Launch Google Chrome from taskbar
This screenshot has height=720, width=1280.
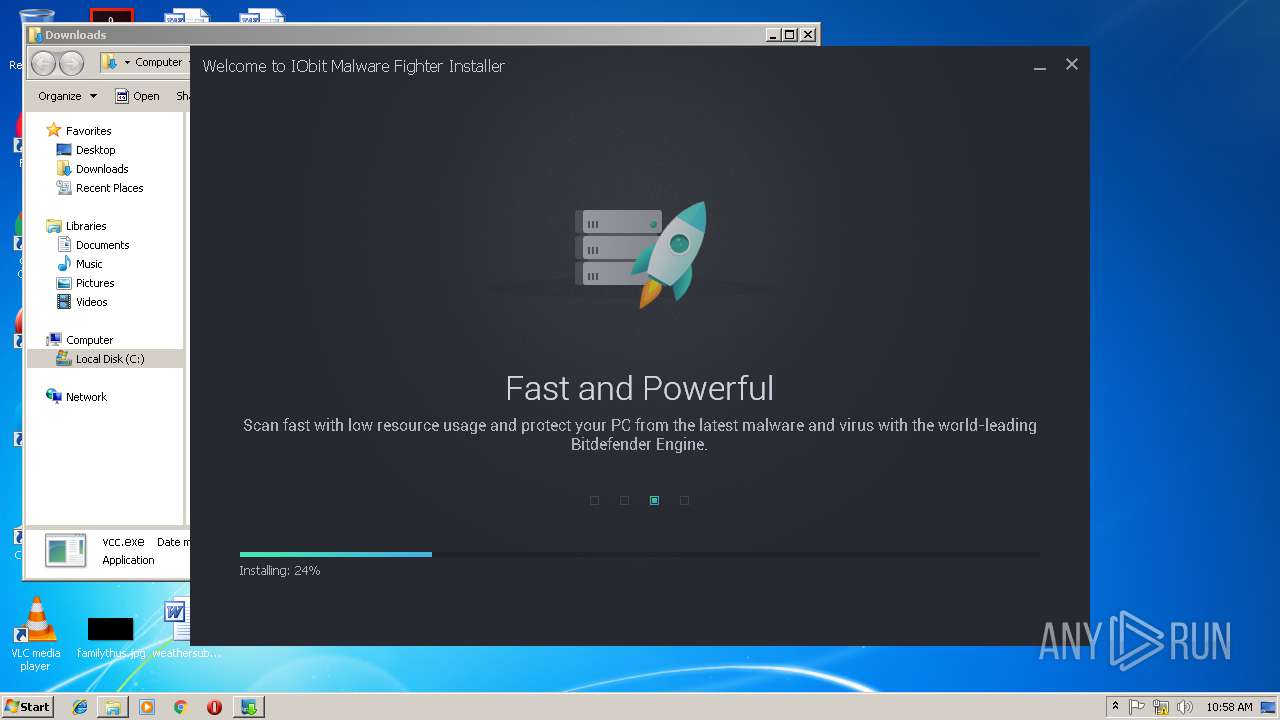(x=180, y=707)
